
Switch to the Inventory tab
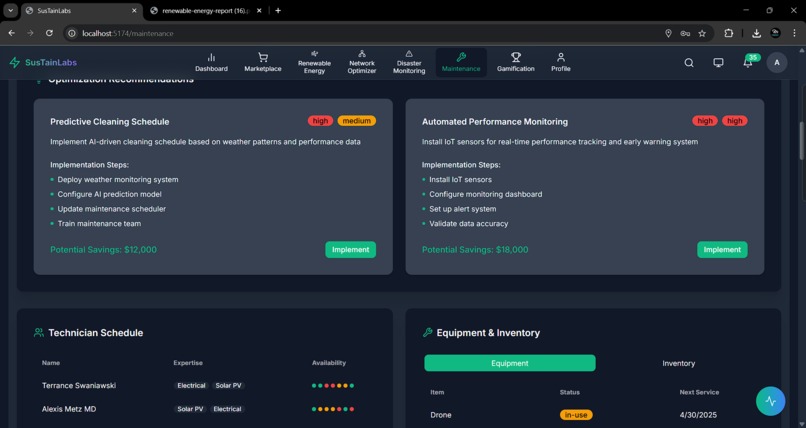[x=679, y=363]
